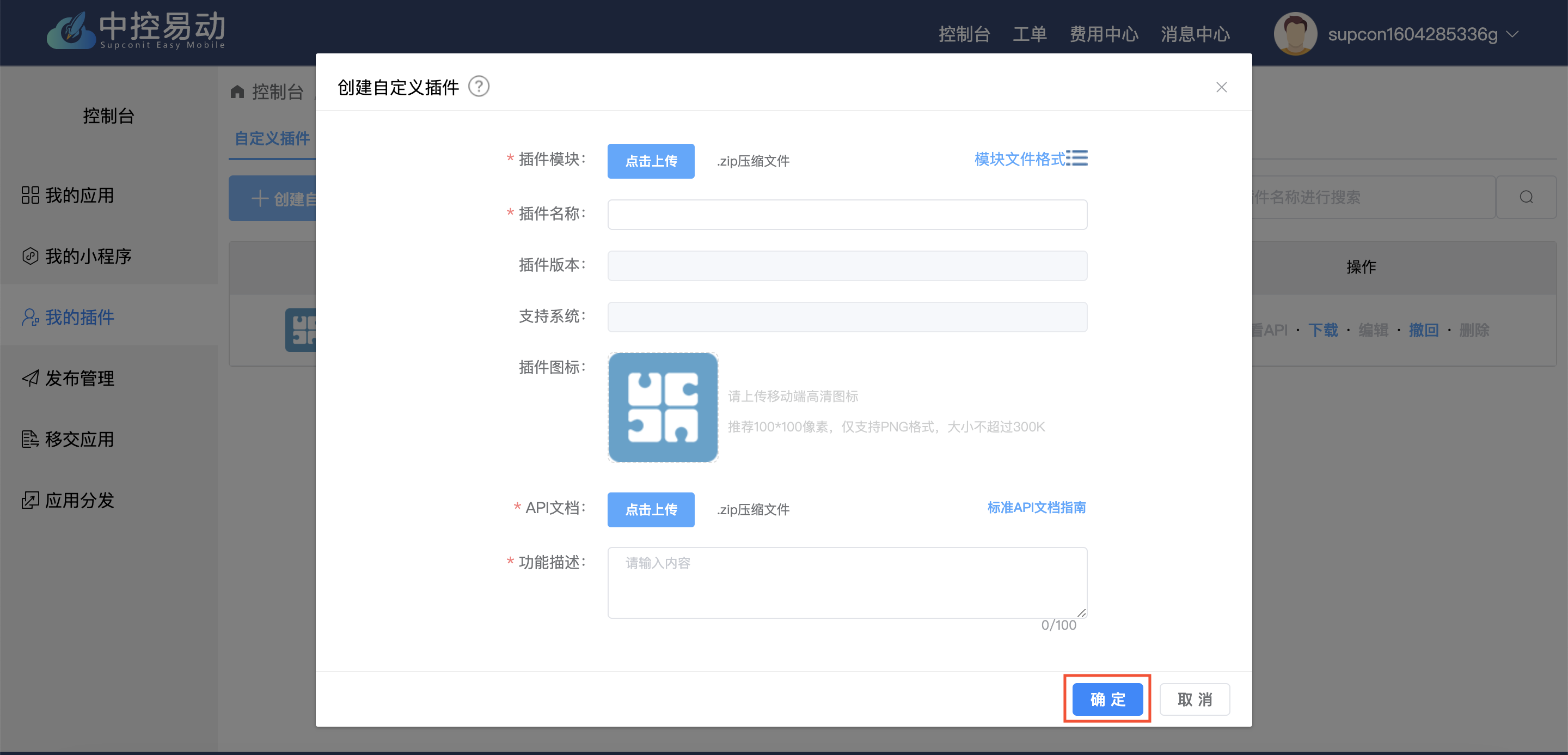Open 移交应用 in the sidebar

[x=79, y=439]
